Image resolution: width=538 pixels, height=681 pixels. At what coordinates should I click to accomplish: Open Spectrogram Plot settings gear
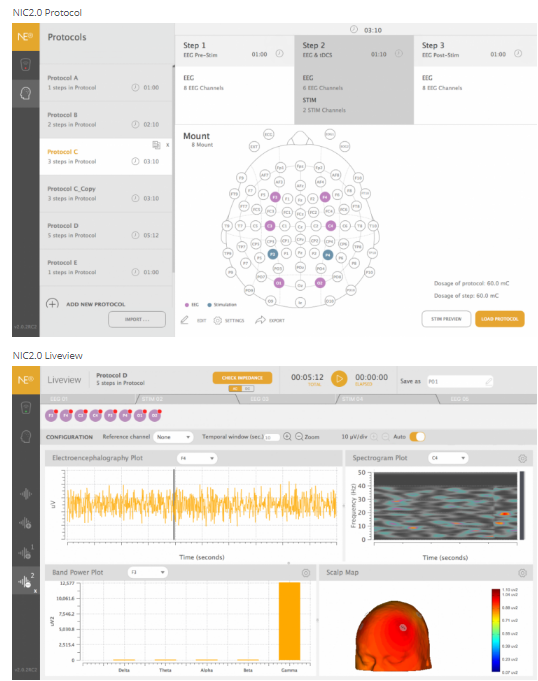coord(522,458)
